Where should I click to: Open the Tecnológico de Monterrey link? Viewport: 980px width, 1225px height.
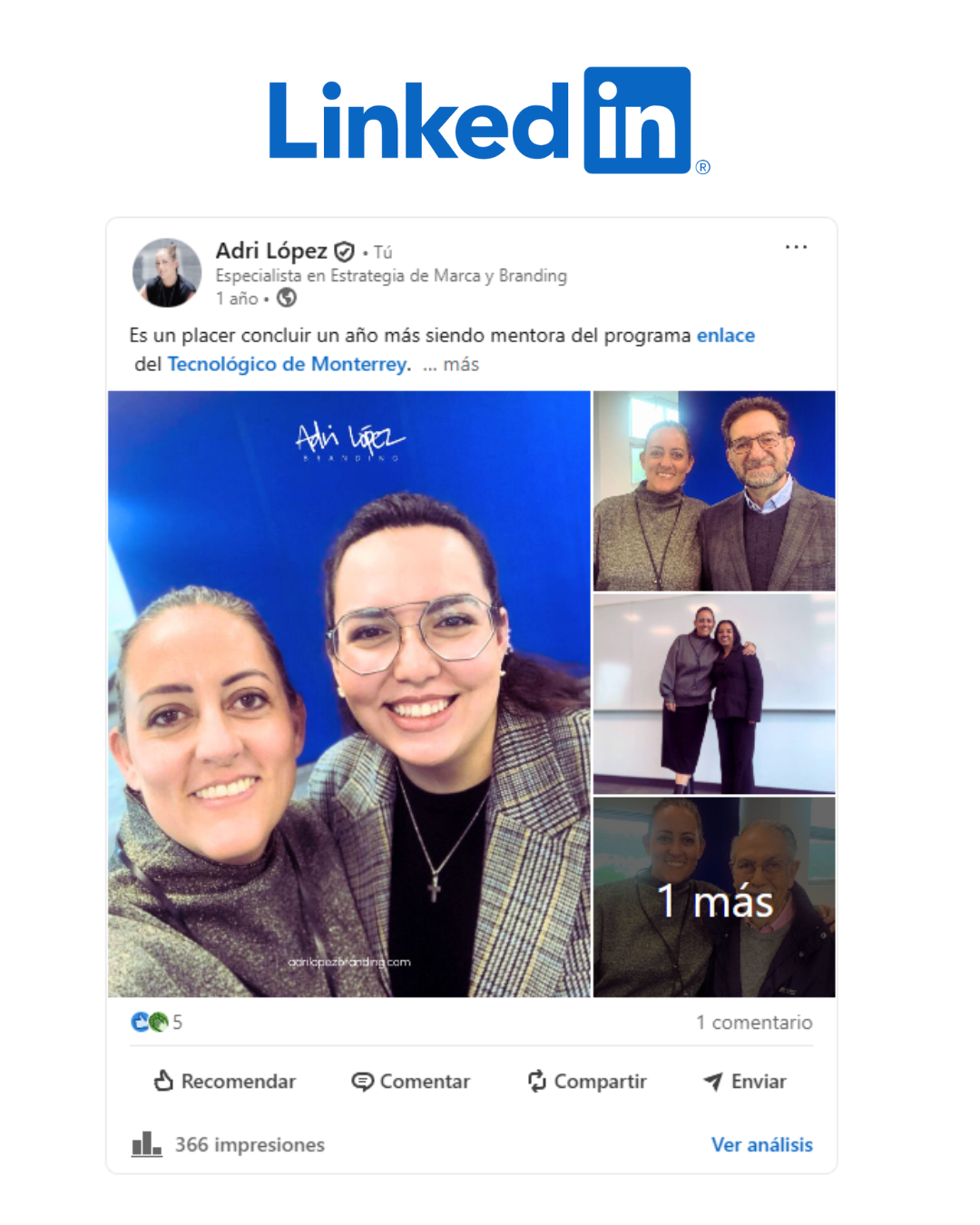(287, 364)
